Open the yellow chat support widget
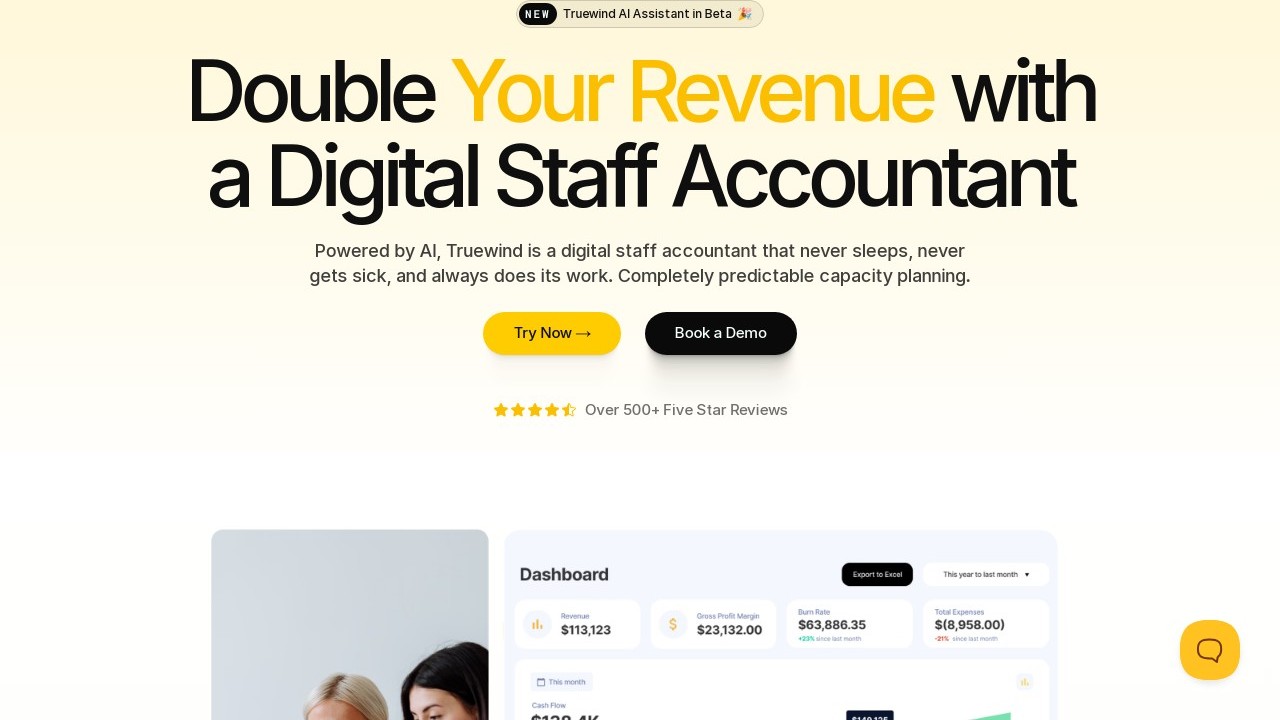1280x720 pixels. tap(1210, 650)
